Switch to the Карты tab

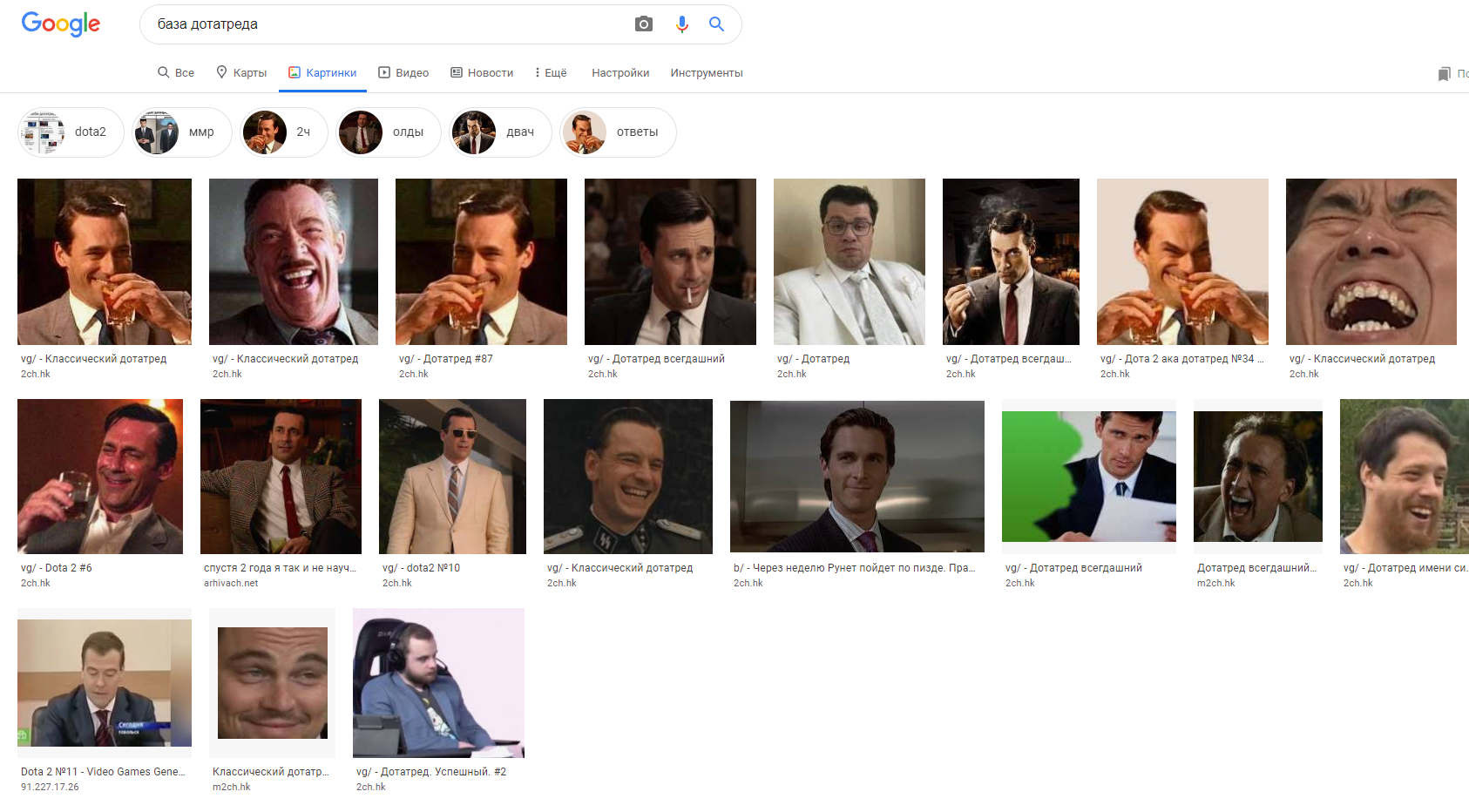pos(241,73)
